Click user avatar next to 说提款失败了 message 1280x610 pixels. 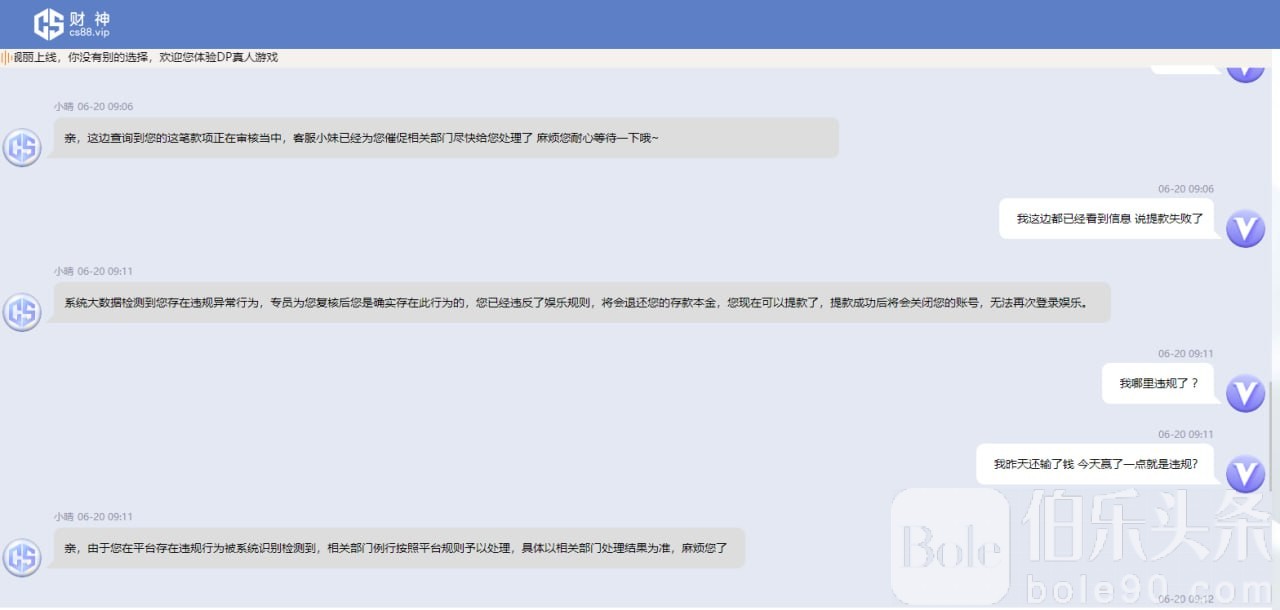tap(1245, 229)
